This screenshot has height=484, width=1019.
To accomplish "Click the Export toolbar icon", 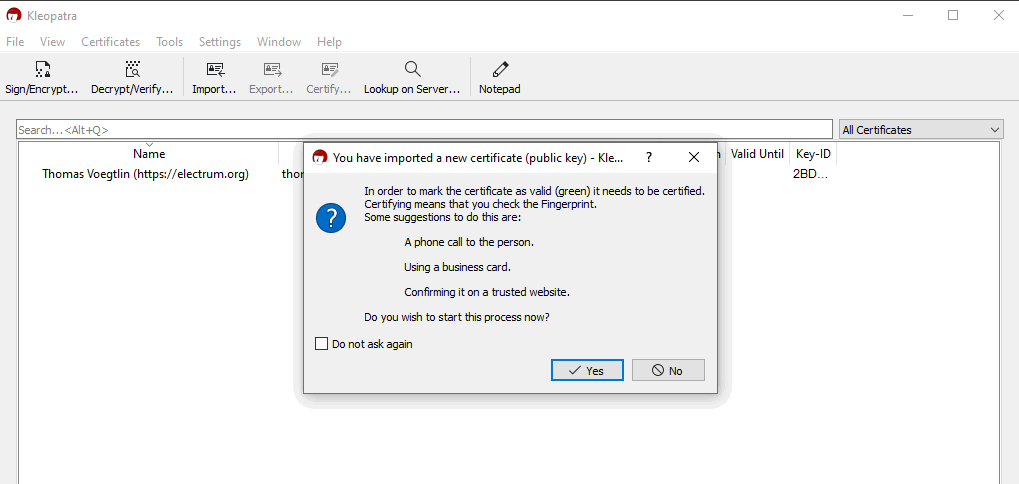I will (271, 70).
